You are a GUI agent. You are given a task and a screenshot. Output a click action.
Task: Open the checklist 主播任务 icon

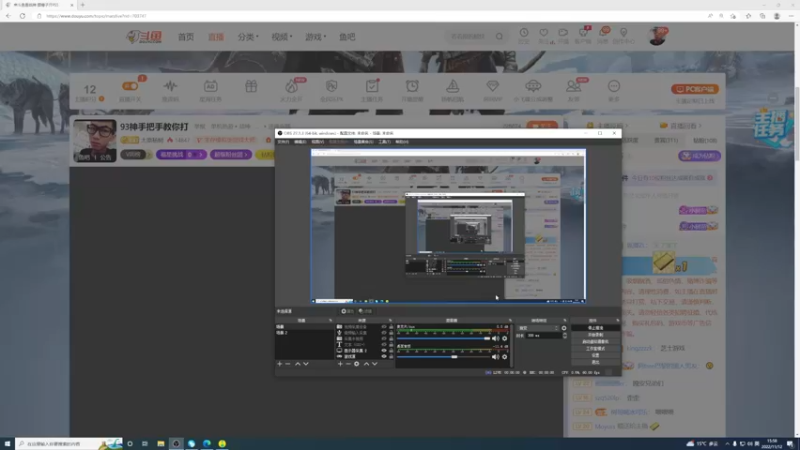372,86
